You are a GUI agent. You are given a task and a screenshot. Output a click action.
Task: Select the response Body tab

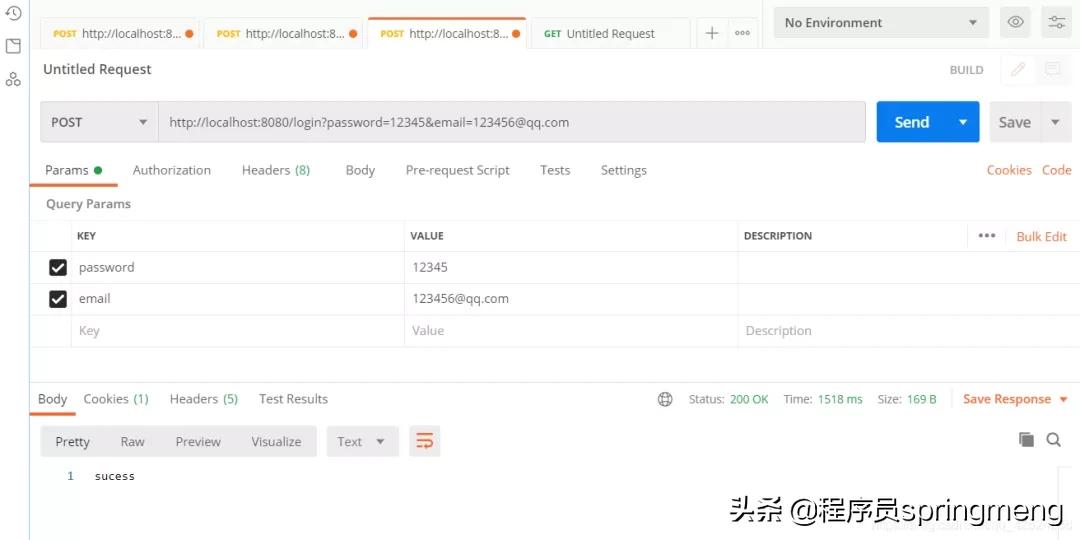(x=52, y=399)
